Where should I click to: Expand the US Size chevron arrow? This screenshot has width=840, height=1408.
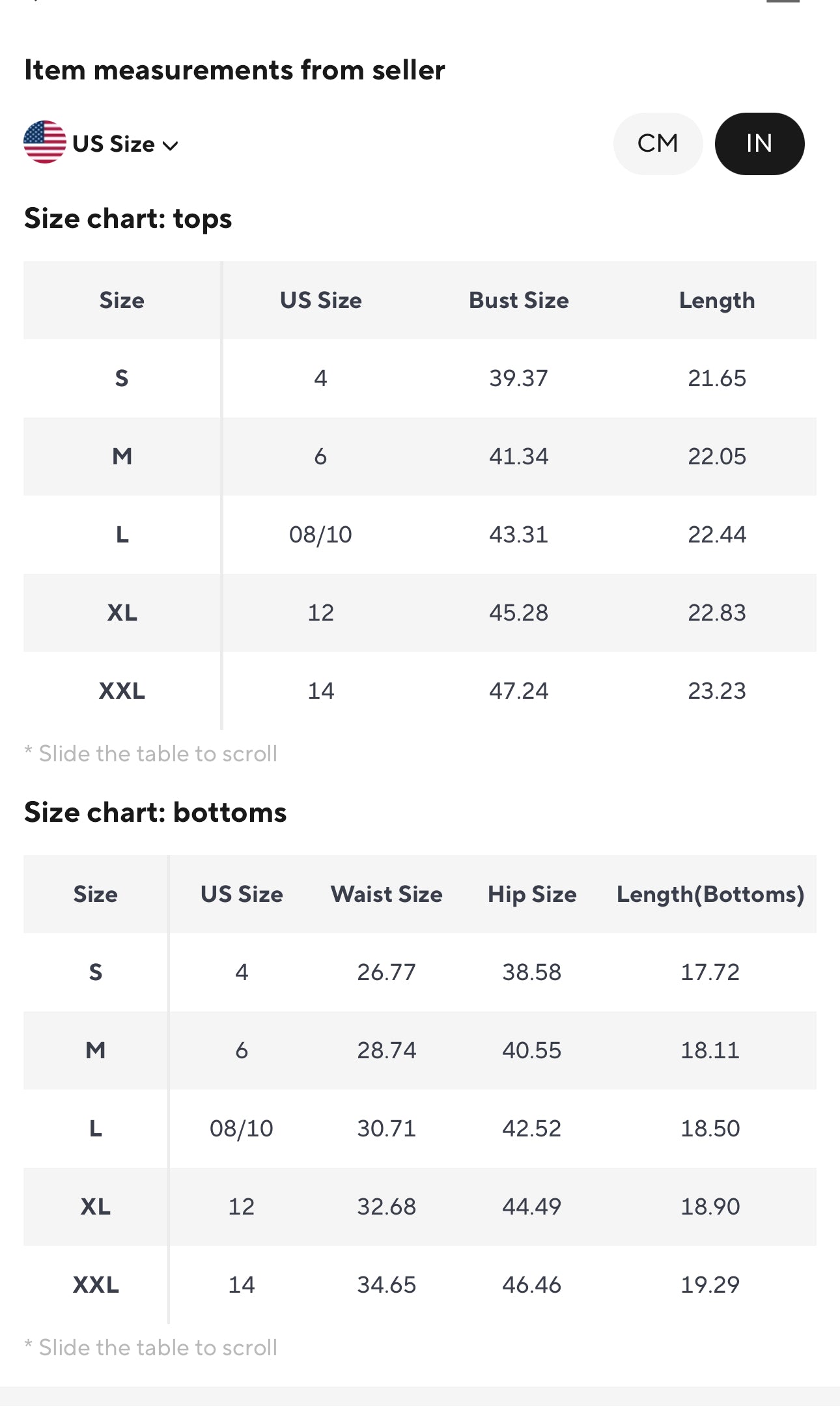coord(171,145)
